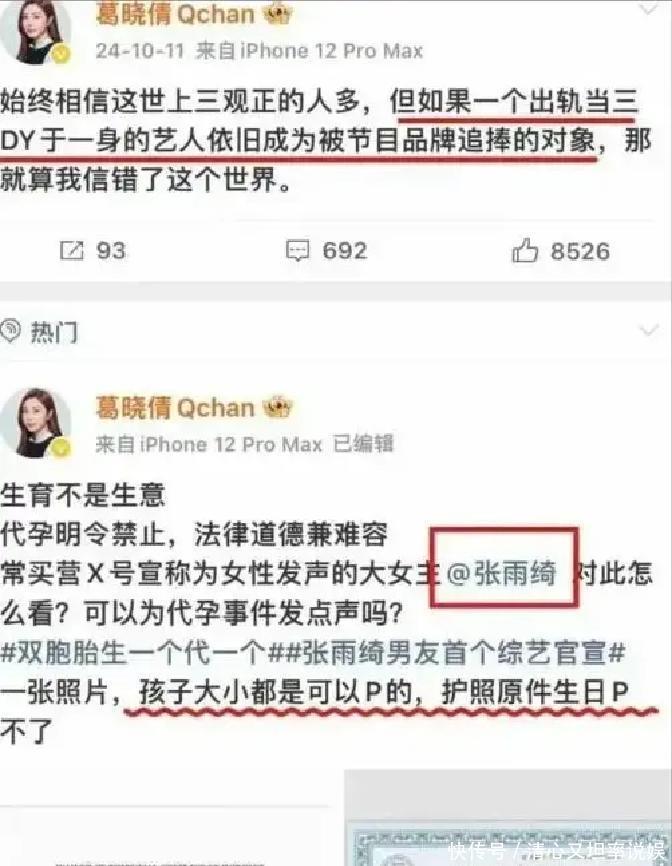The height and width of the screenshot is (866, 672).
Task: Open the attached passport image thumbnail
Action: click(508, 818)
